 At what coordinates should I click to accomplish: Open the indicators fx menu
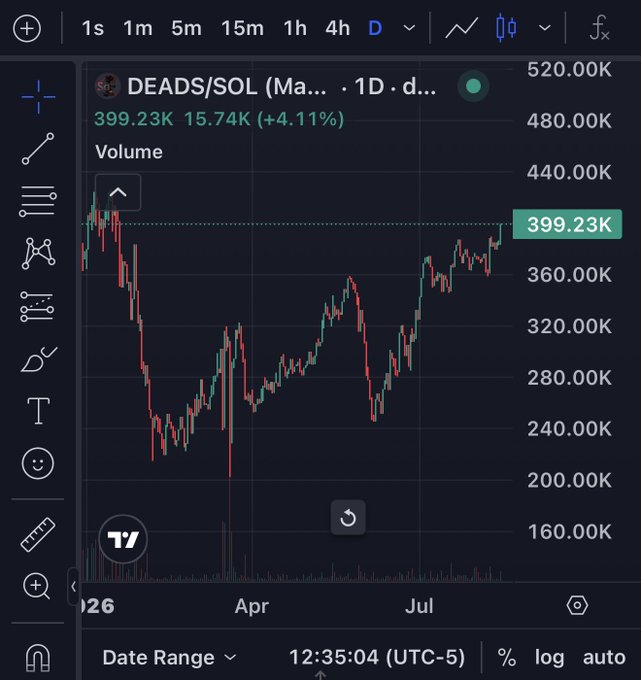(x=600, y=28)
